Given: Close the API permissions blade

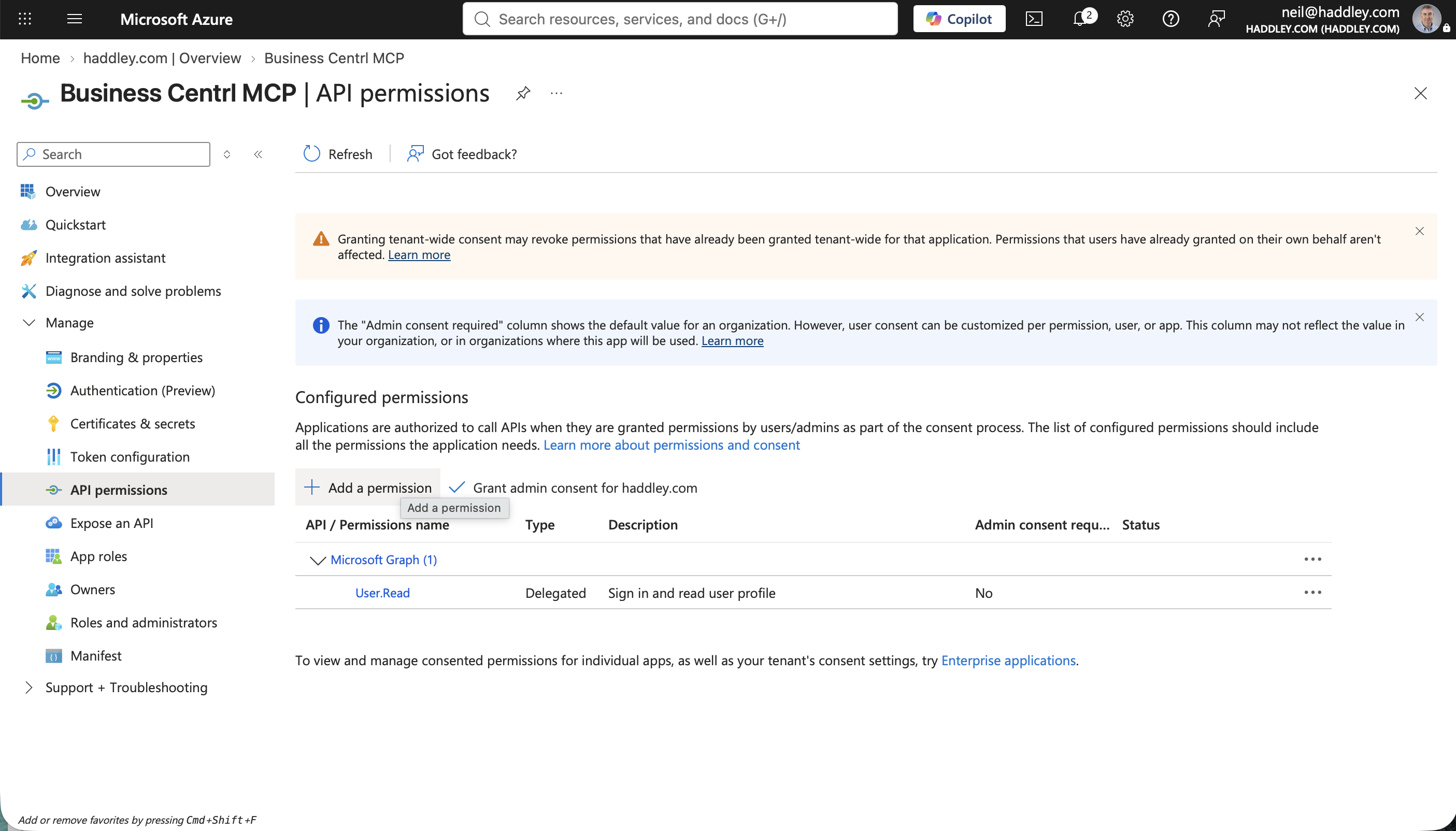Looking at the screenshot, I should click(x=1420, y=93).
